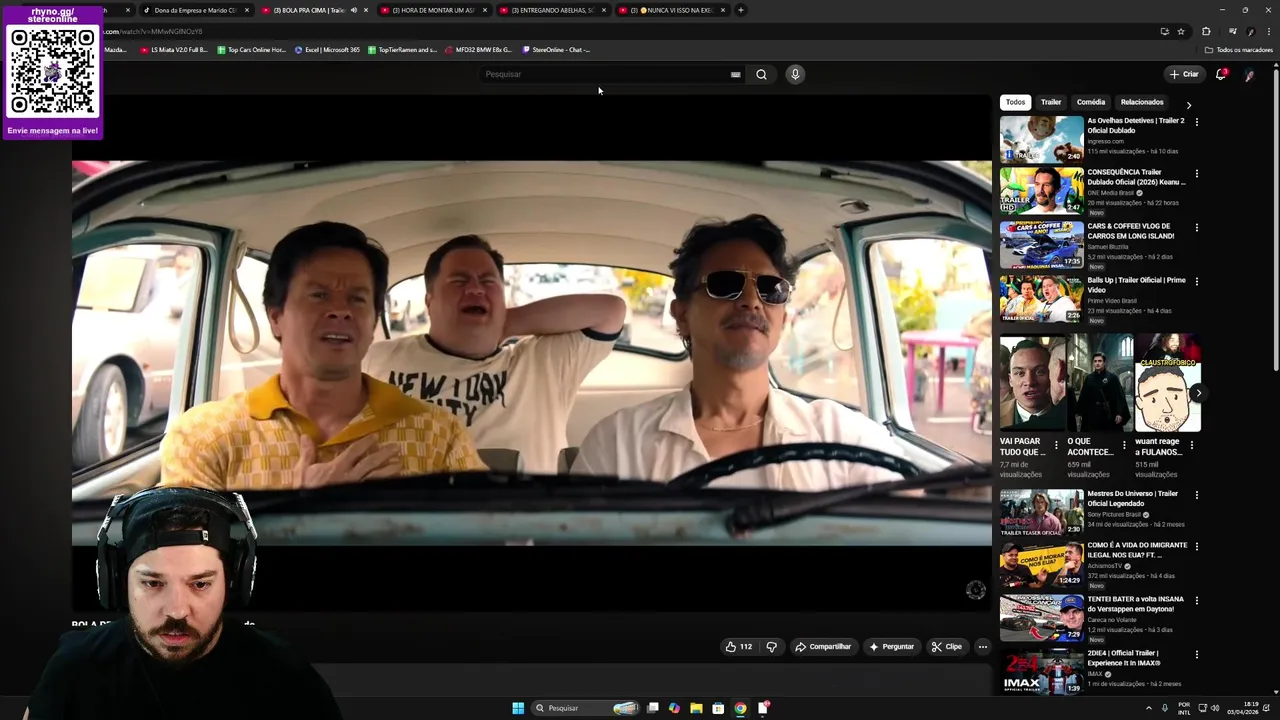Open LS Miata V2.0 Full bookmark
The width and height of the screenshot is (1280, 720).
[174, 50]
